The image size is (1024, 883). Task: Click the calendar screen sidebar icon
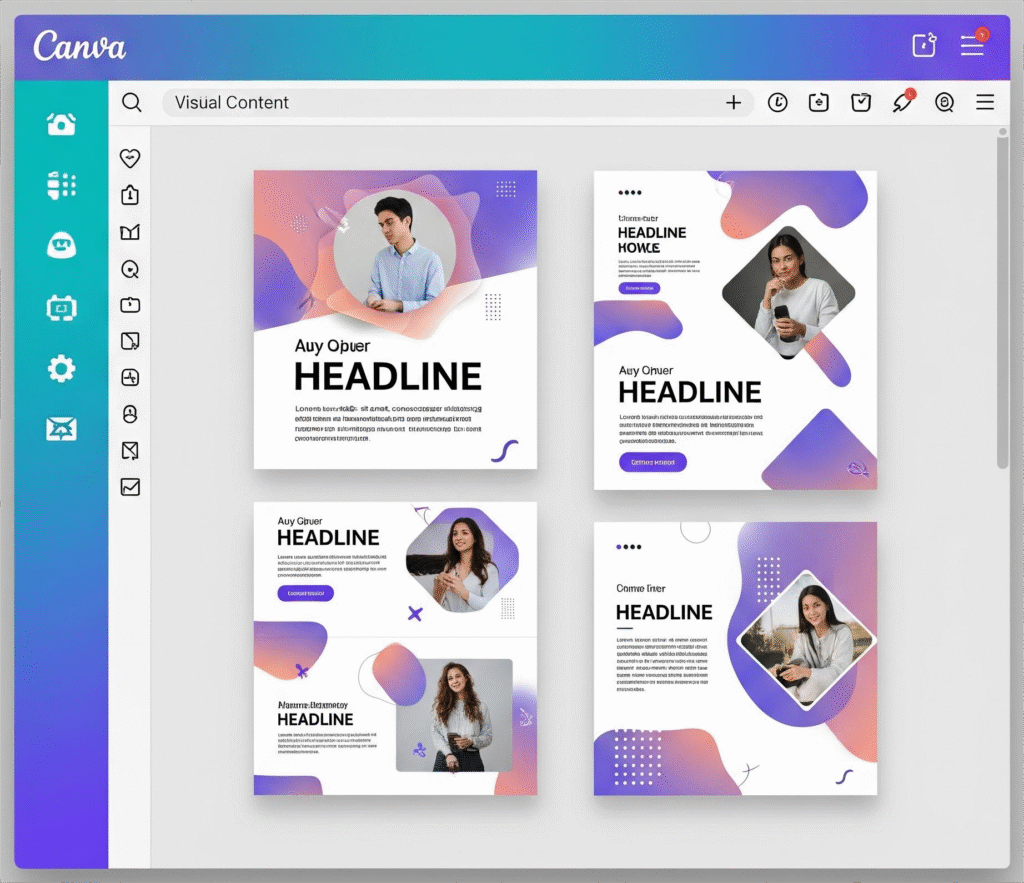click(x=61, y=308)
